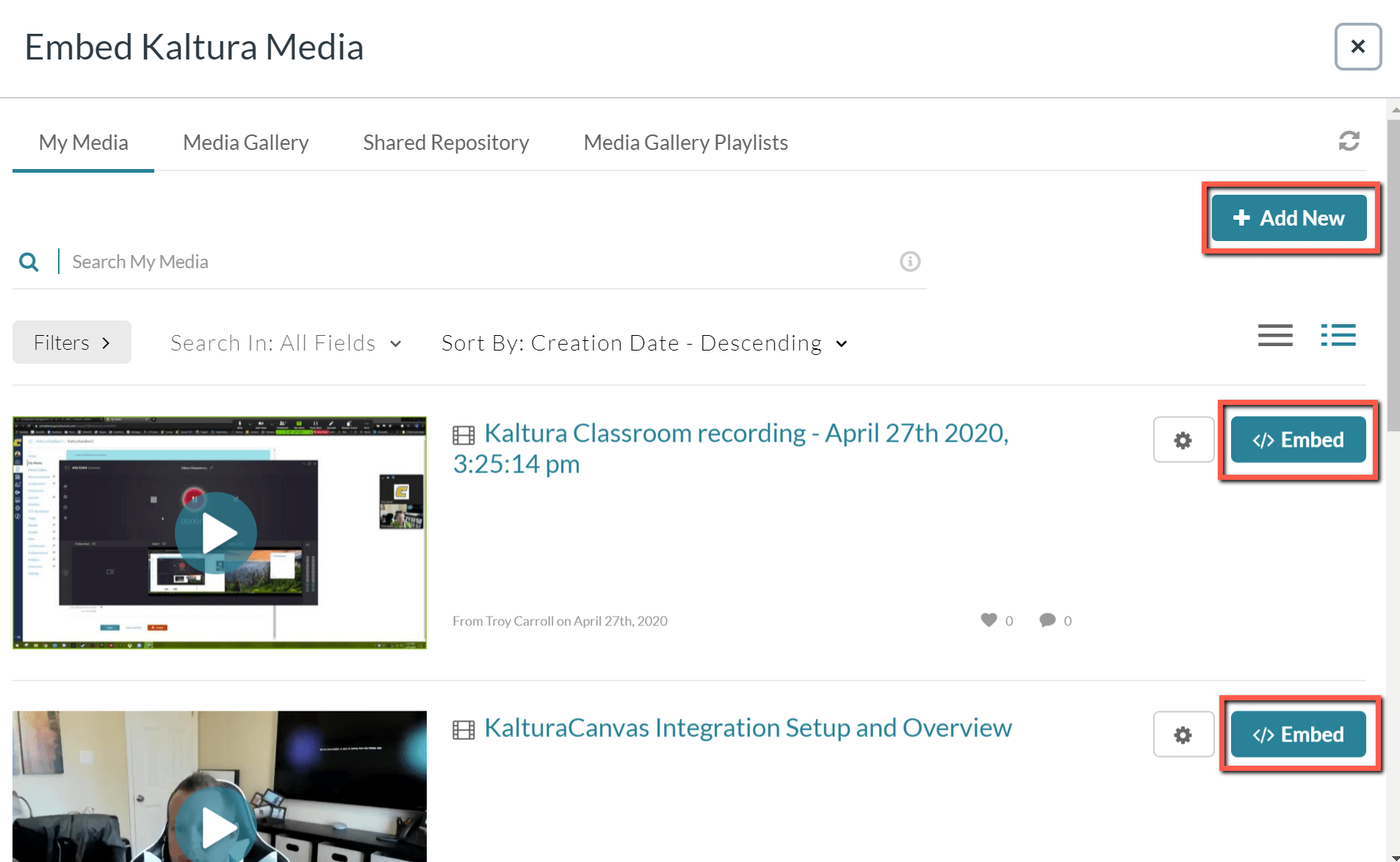This screenshot has height=862, width=1400.
Task: Click the refresh icon
Action: point(1349,140)
